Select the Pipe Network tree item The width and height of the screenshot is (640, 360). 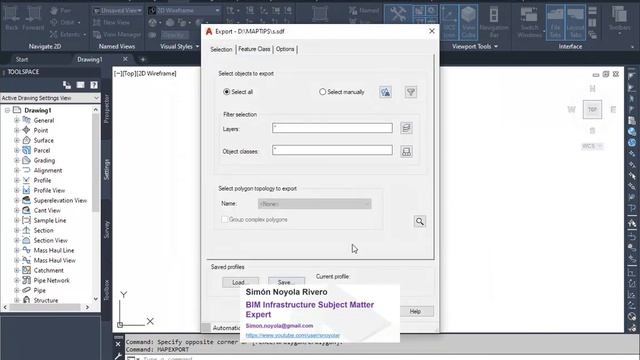(x=51, y=280)
